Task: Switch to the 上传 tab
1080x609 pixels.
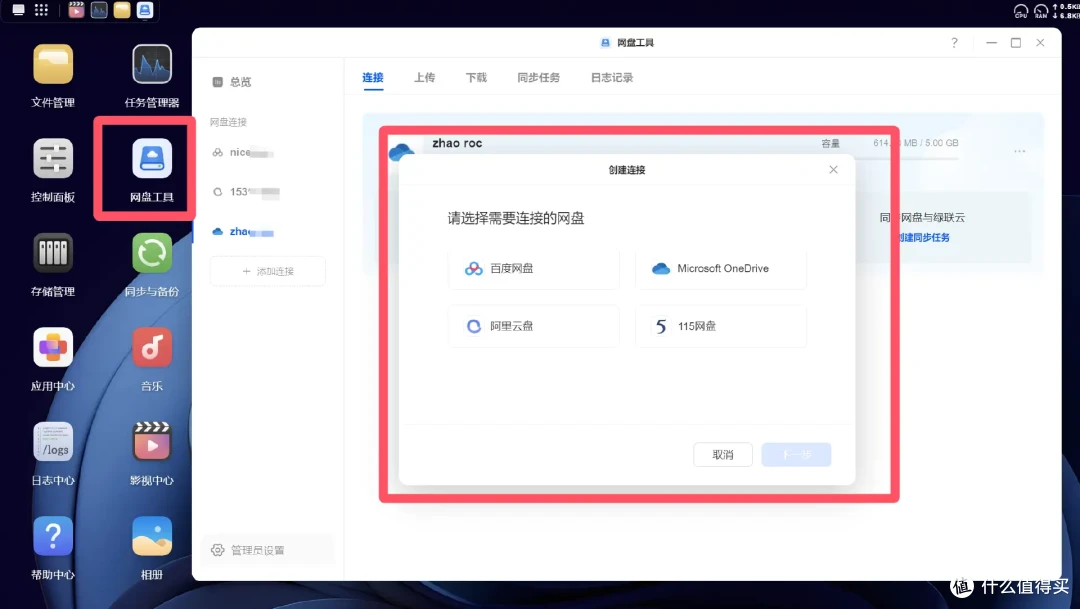Action: click(424, 78)
